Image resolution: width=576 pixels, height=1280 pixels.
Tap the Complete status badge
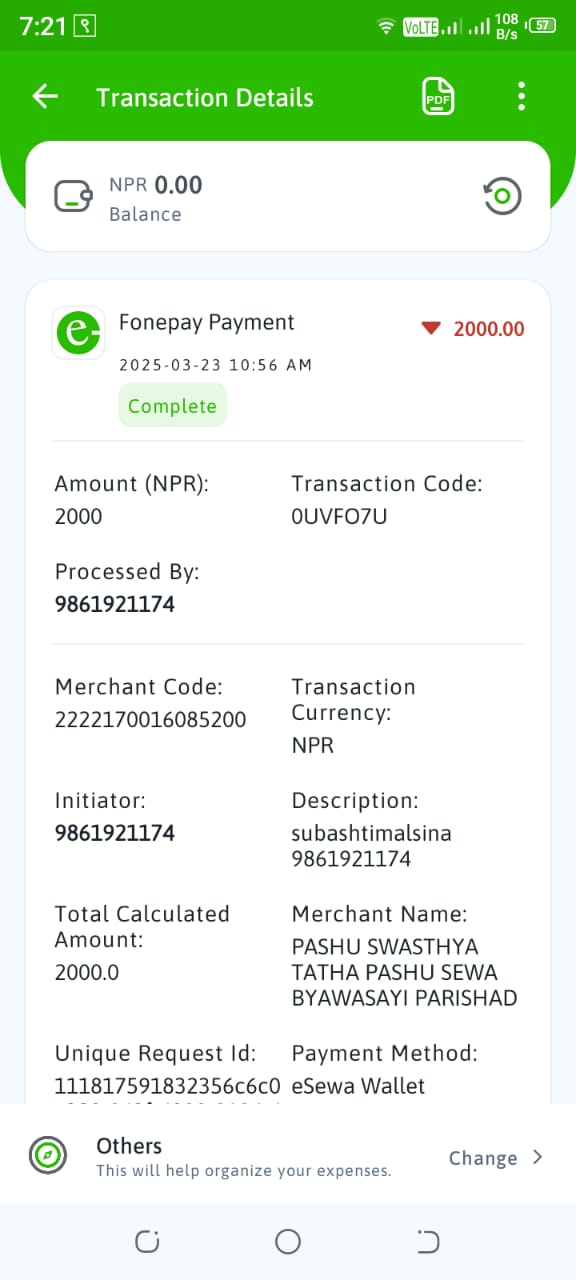pyautogui.click(x=172, y=406)
